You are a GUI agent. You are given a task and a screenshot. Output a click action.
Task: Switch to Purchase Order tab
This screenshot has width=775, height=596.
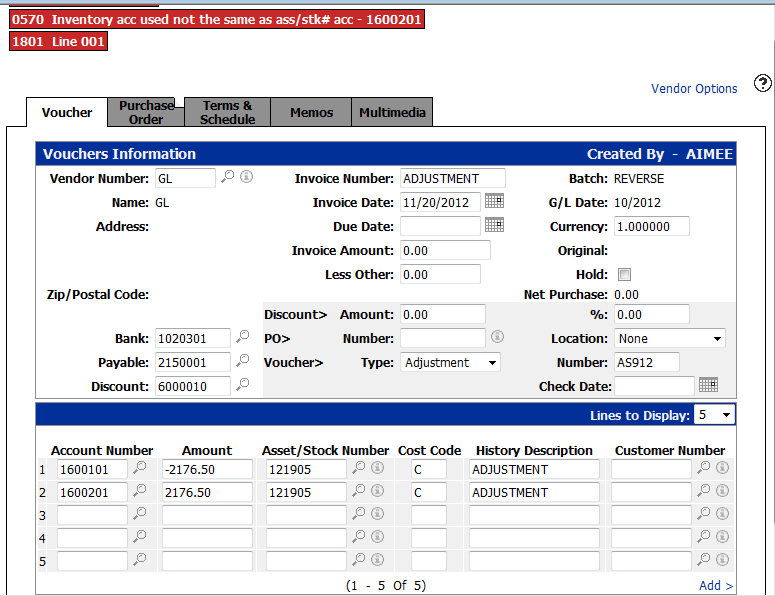(146, 112)
